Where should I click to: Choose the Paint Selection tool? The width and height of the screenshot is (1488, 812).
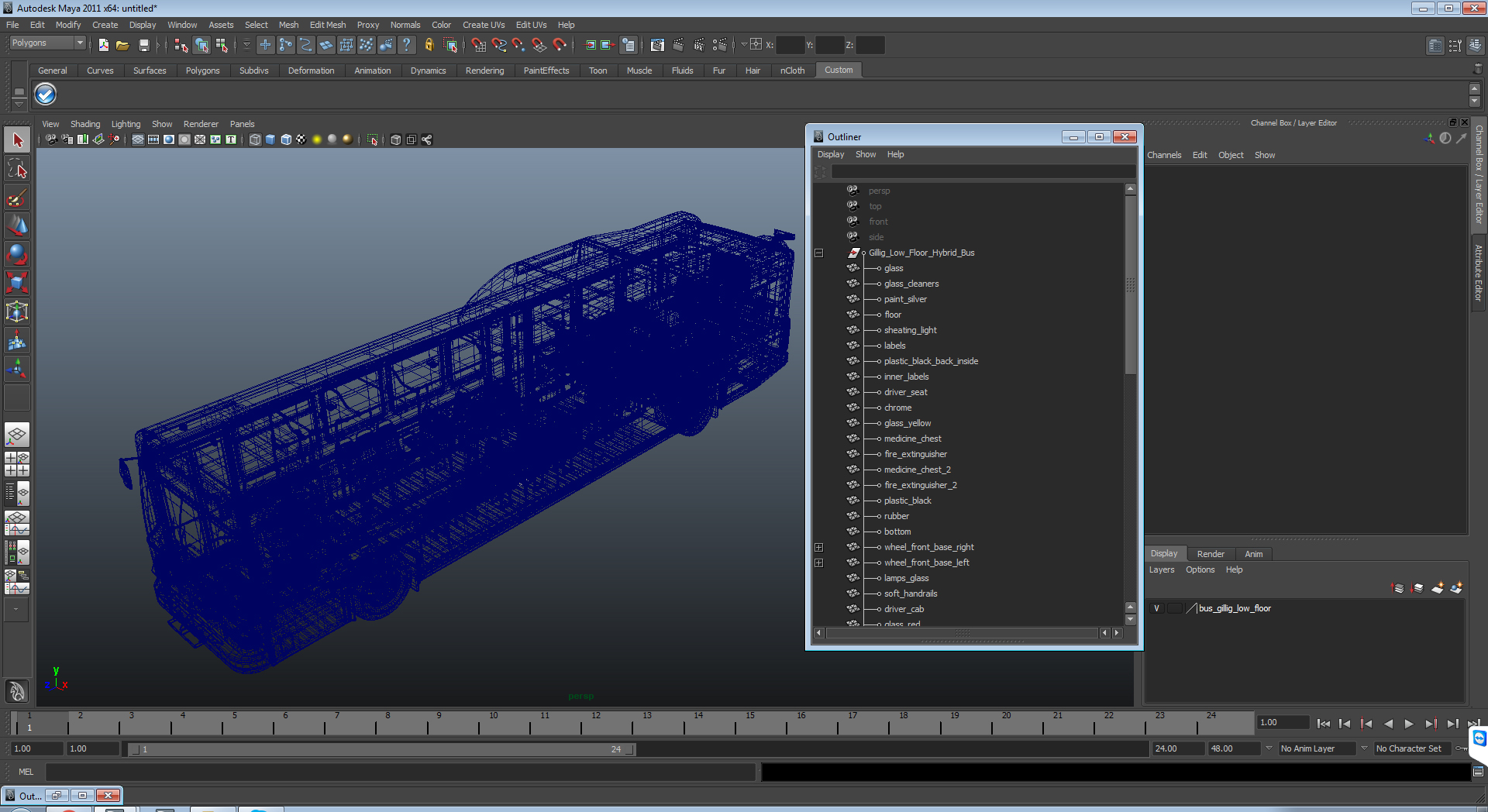(17, 198)
